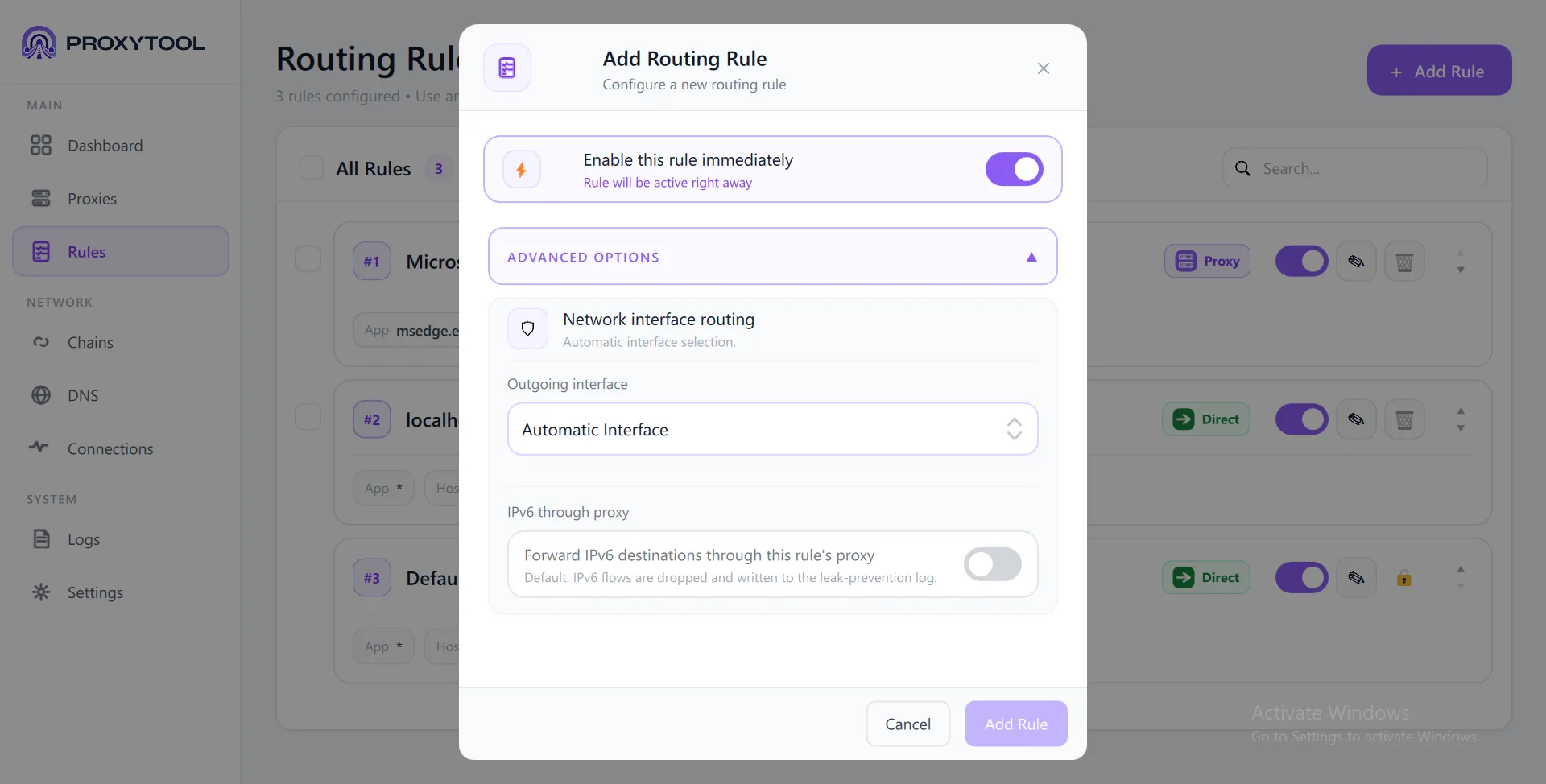The height and width of the screenshot is (784, 1546).
Task: Open Dashboard from the sidebar
Action: [121, 146]
